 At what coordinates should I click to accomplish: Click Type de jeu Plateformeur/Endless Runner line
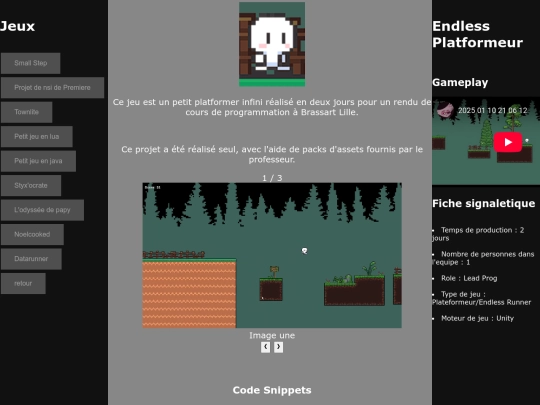tap(482, 298)
